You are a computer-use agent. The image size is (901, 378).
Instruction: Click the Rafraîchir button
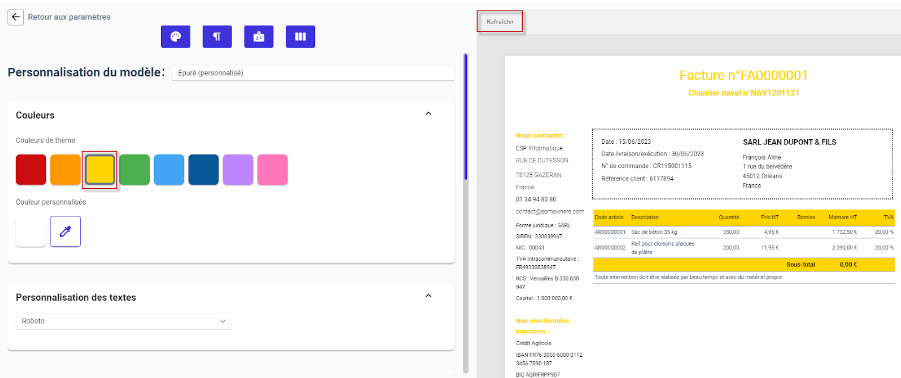[500, 21]
